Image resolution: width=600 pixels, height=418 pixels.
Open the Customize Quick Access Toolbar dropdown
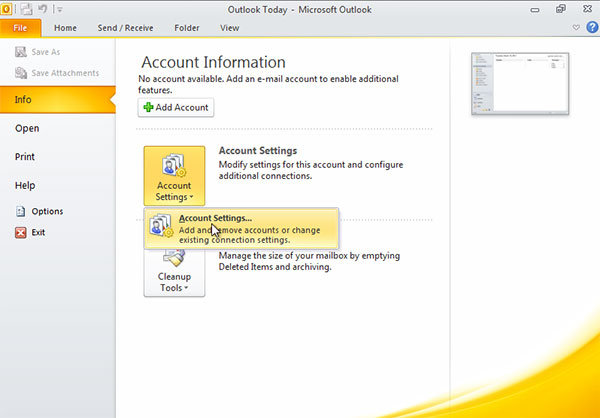pyautogui.click(x=58, y=10)
